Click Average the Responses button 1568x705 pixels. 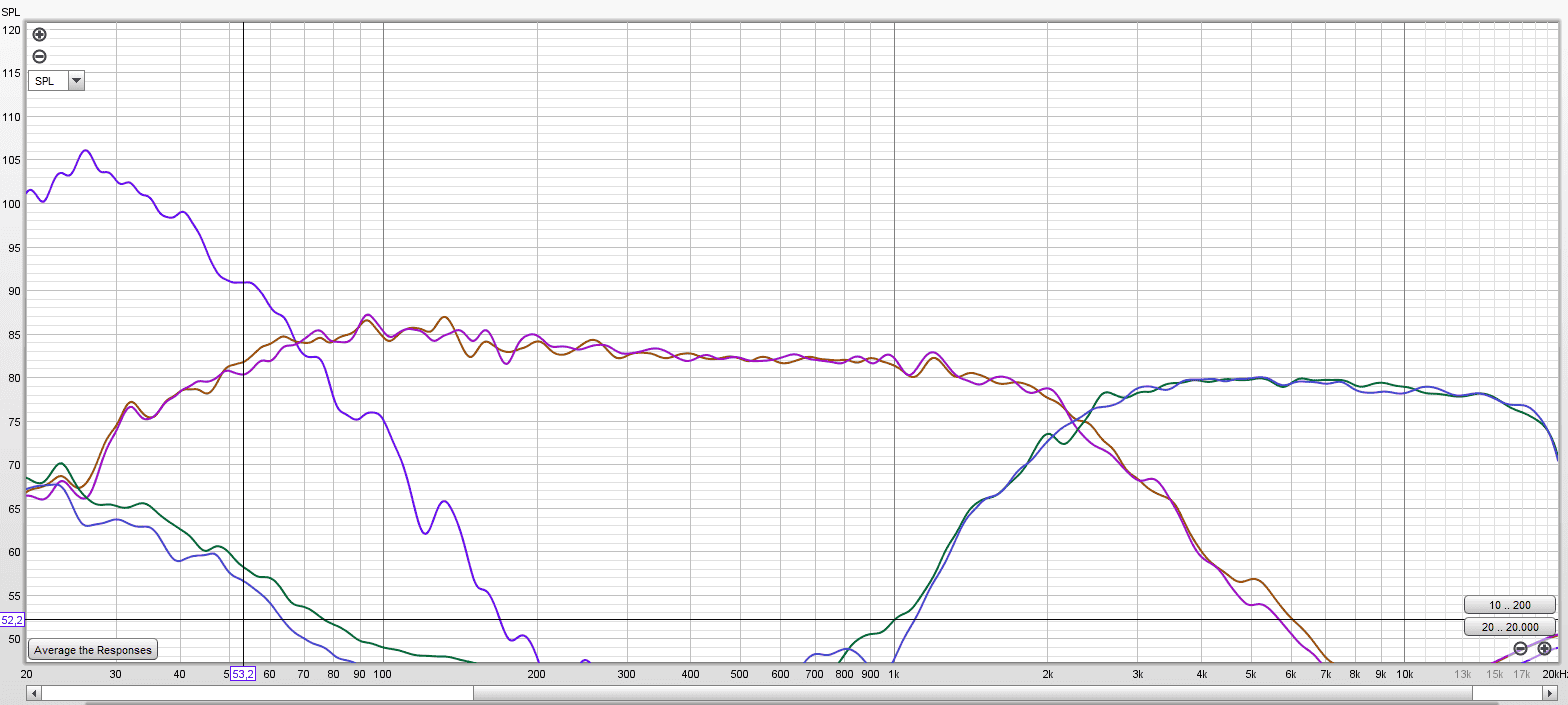coord(93,650)
